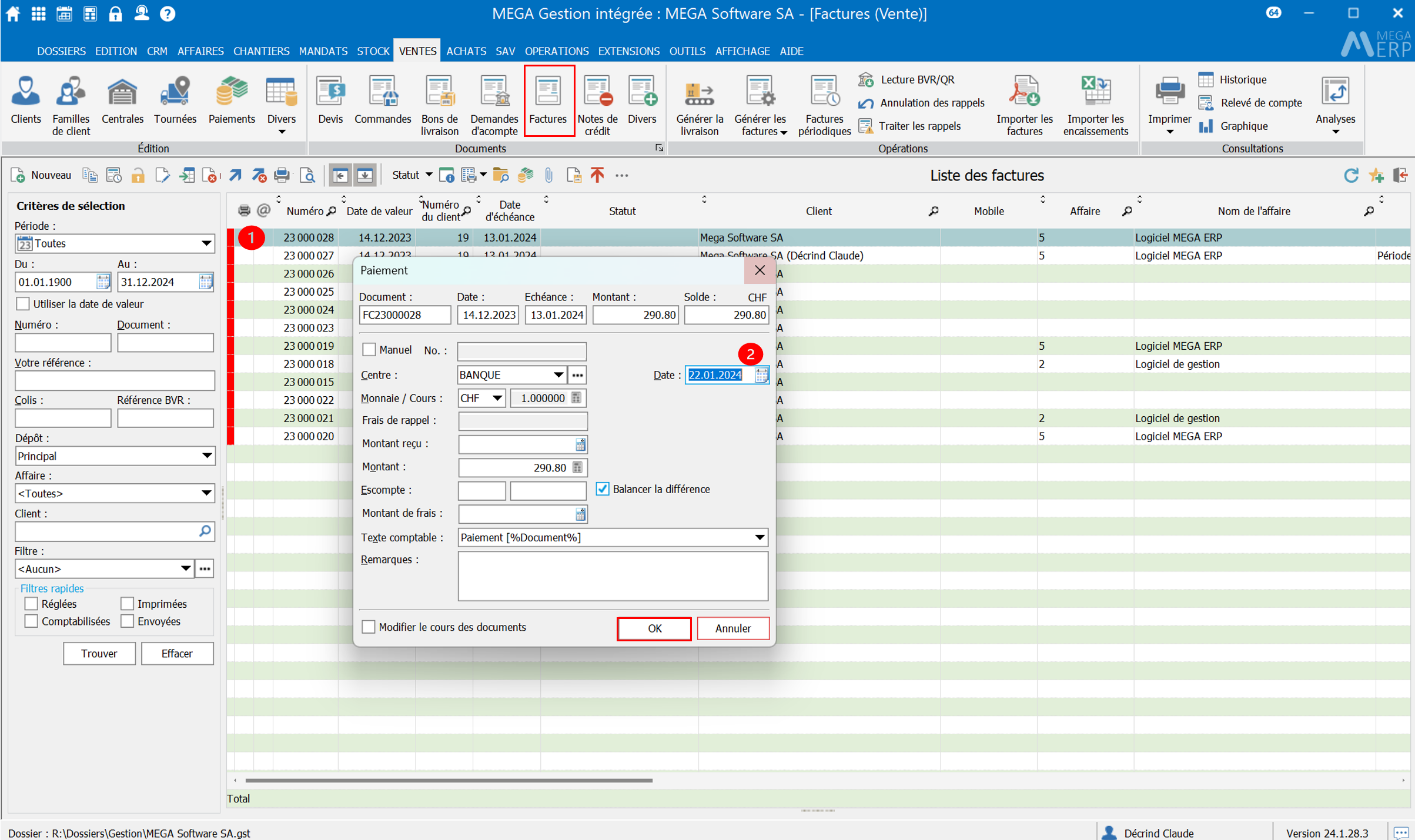This screenshot has width=1415, height=840.
Task: Click horizontal scrollbar of invoice list
Action: [x=449, y=780]
